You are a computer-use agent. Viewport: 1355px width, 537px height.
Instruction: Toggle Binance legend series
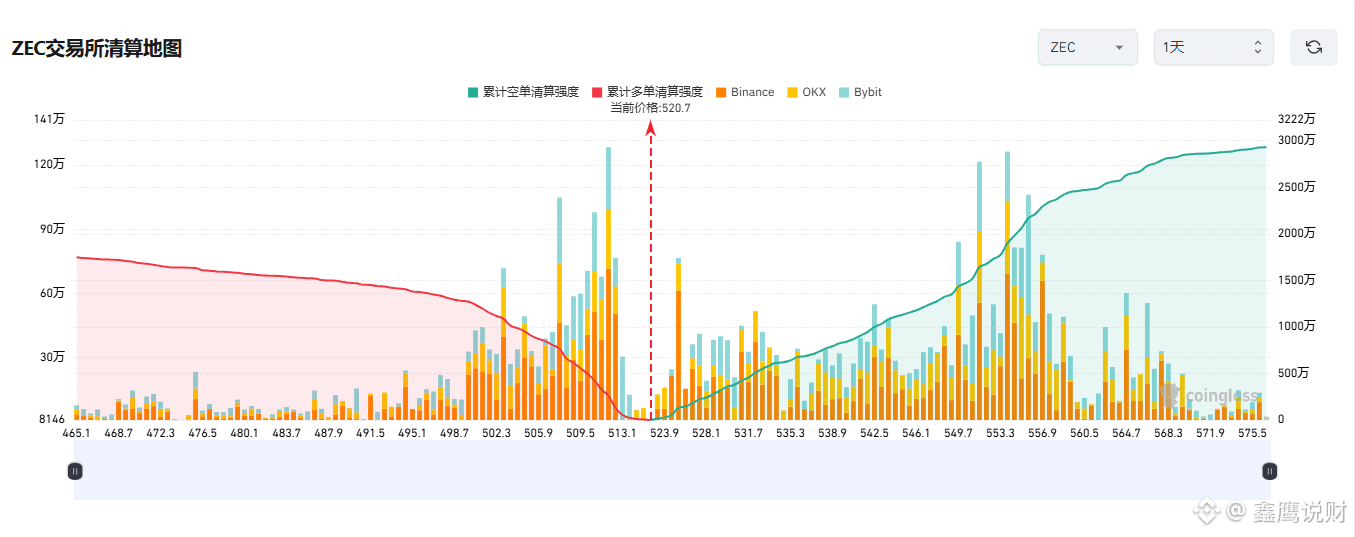pyautogui.click(x=744, y=92)
